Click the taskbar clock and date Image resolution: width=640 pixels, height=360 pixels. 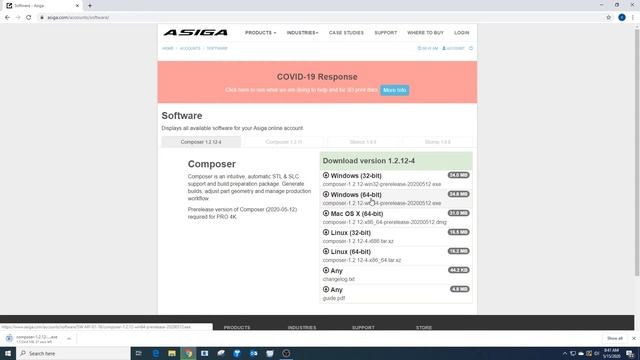click(611, 353)
